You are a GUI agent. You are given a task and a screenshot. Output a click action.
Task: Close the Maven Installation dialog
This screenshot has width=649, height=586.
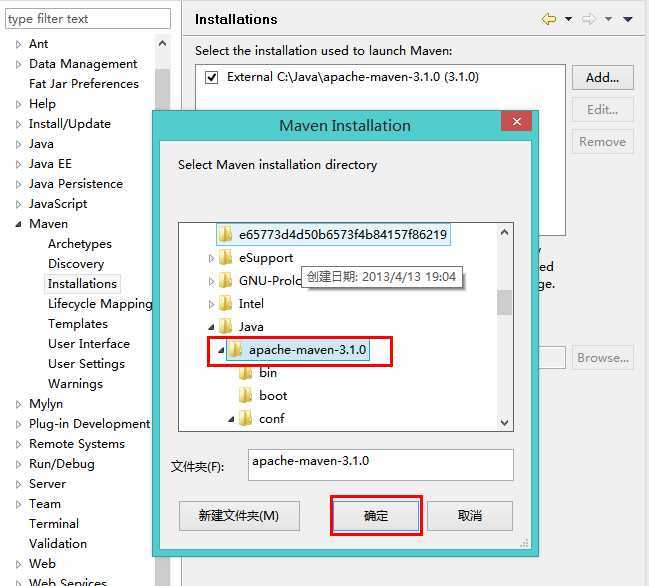(x=516, y=121)
